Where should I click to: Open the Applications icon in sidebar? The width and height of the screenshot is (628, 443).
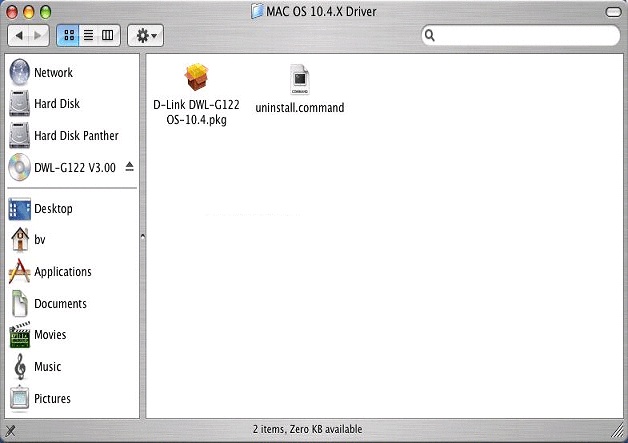pos(19,271)
